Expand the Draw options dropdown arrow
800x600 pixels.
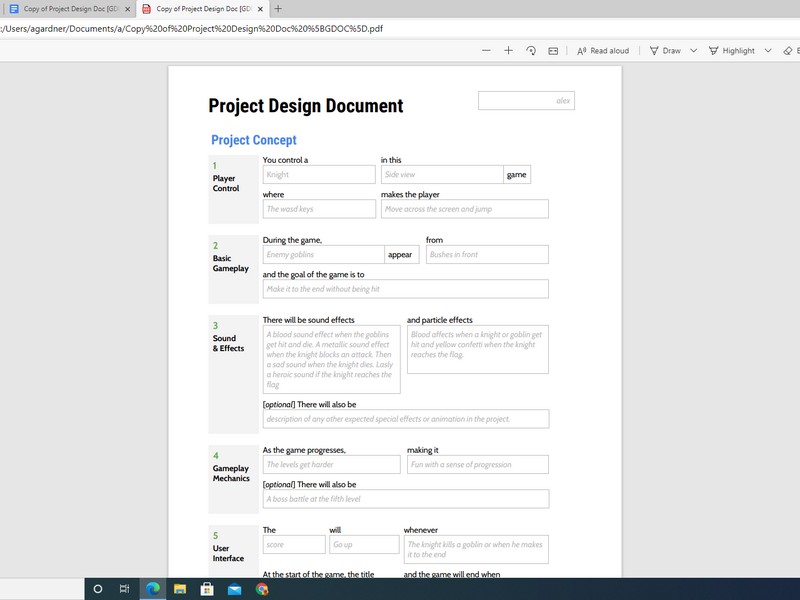[693, 50]
